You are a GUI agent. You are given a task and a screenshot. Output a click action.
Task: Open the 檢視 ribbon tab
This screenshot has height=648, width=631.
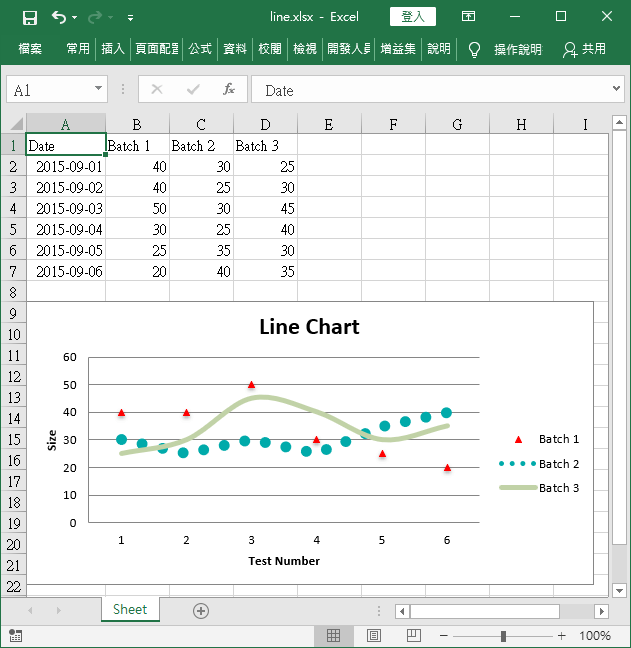click(x=305, y=49)
